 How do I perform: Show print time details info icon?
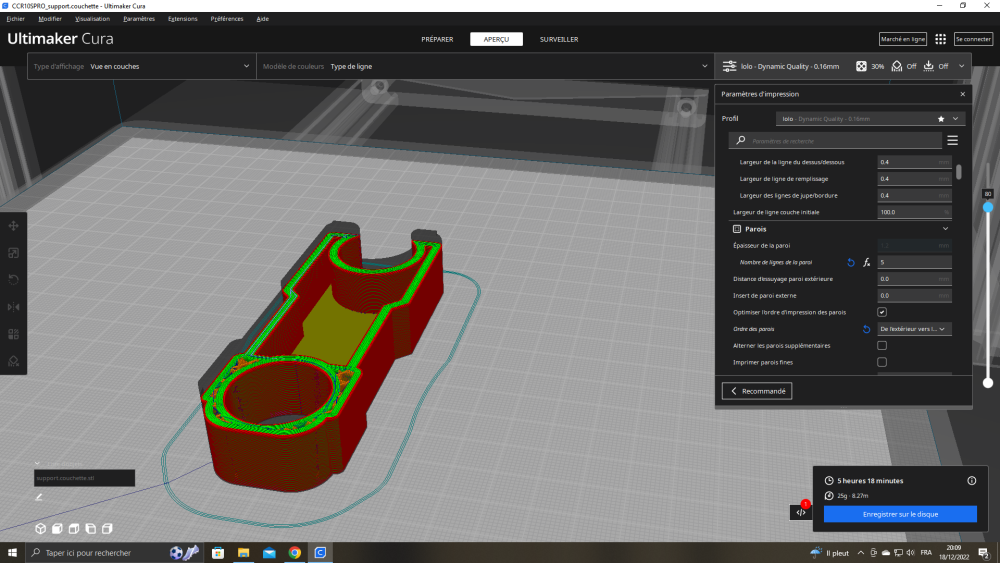click(971, 480)
